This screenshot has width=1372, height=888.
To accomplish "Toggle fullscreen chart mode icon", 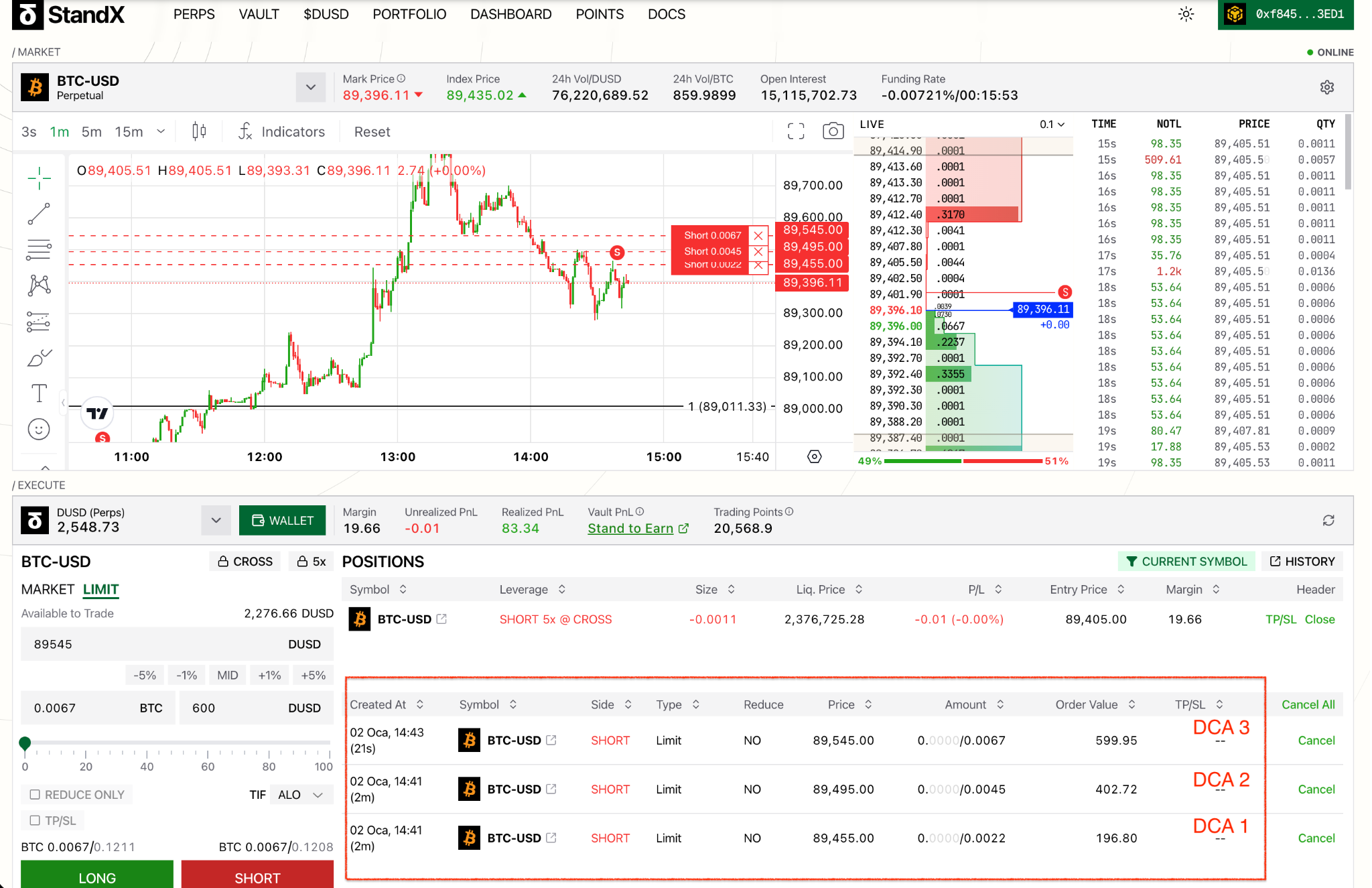I will pos(796,131).
